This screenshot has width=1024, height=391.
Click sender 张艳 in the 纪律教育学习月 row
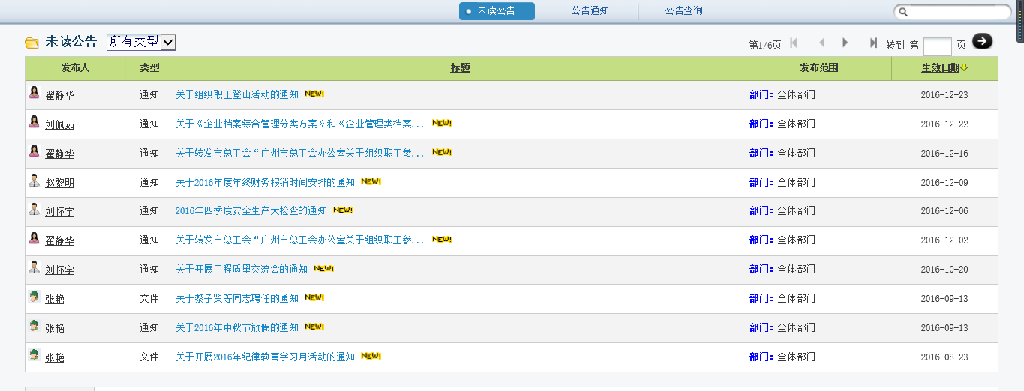click(55, 358)
